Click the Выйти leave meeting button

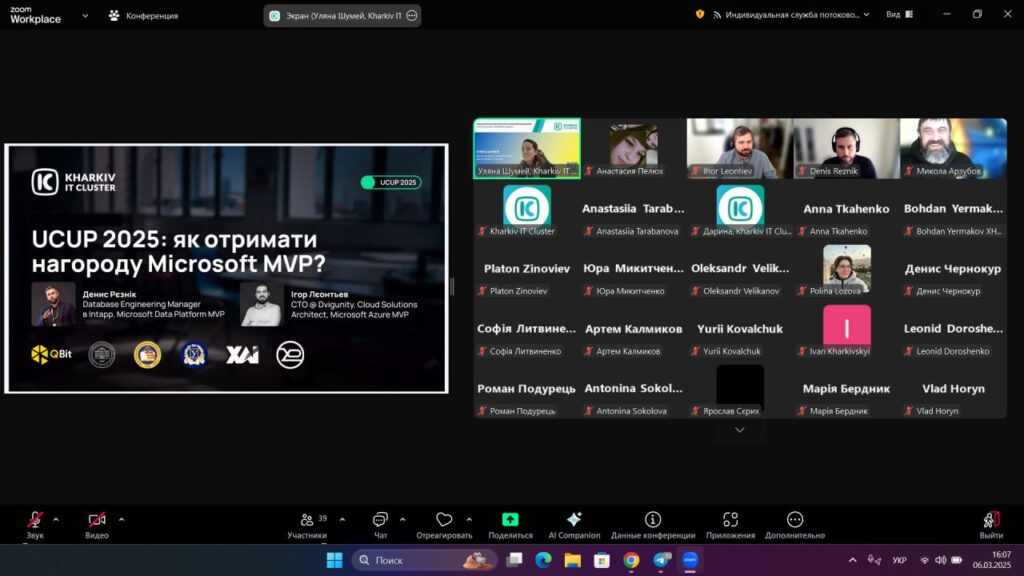coord(991,525)
